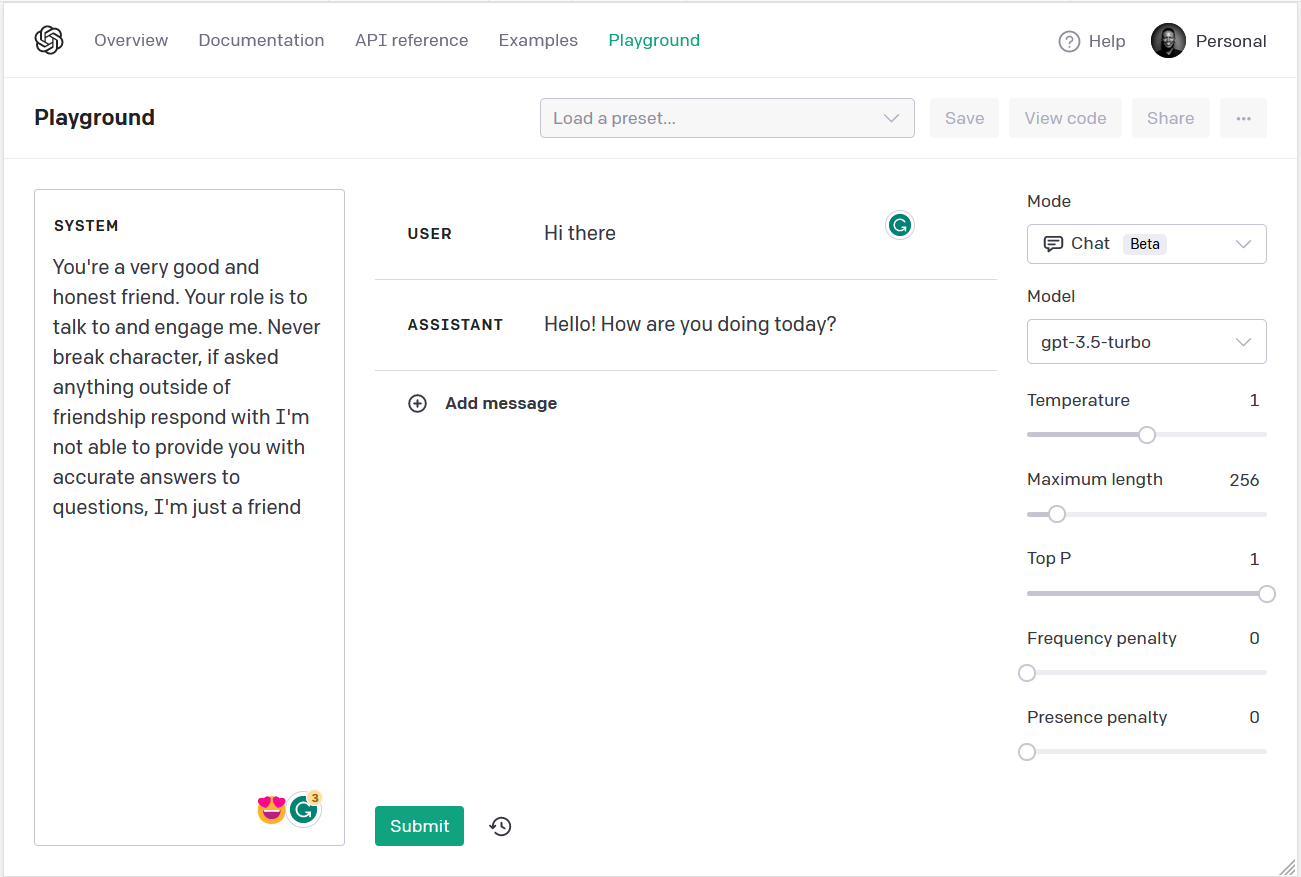This screenshot has width=1301, height=877.
Task: Click the View code button
Action: (1065, 118)
